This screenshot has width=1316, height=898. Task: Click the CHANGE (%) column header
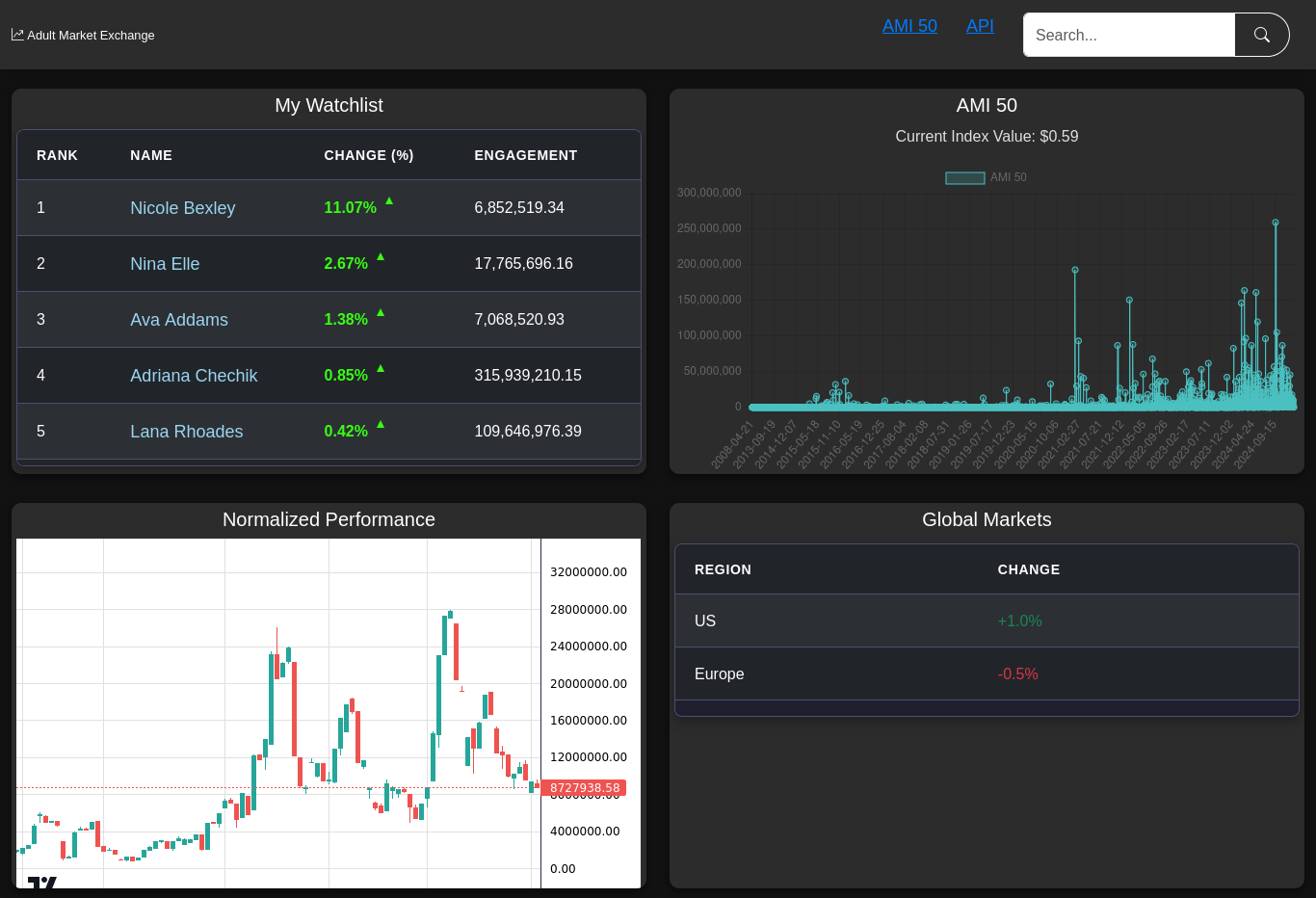(369, 155)
